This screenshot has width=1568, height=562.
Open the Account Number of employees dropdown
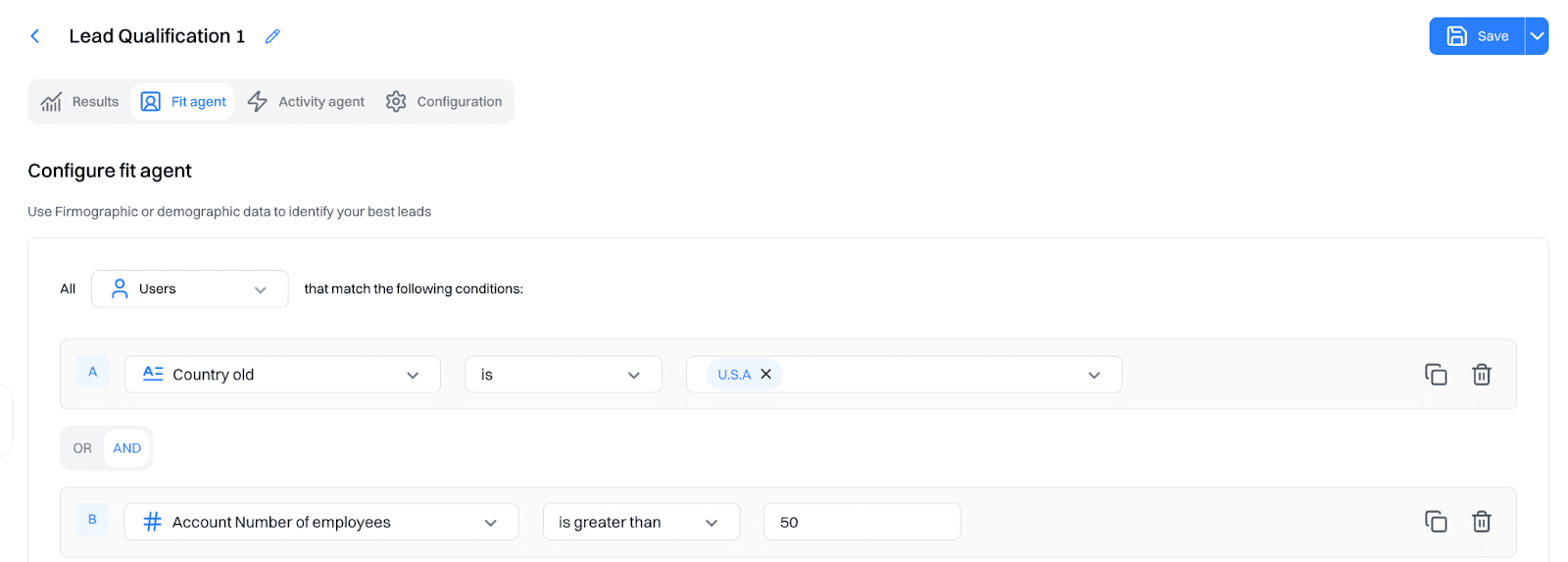click(320, 522)
